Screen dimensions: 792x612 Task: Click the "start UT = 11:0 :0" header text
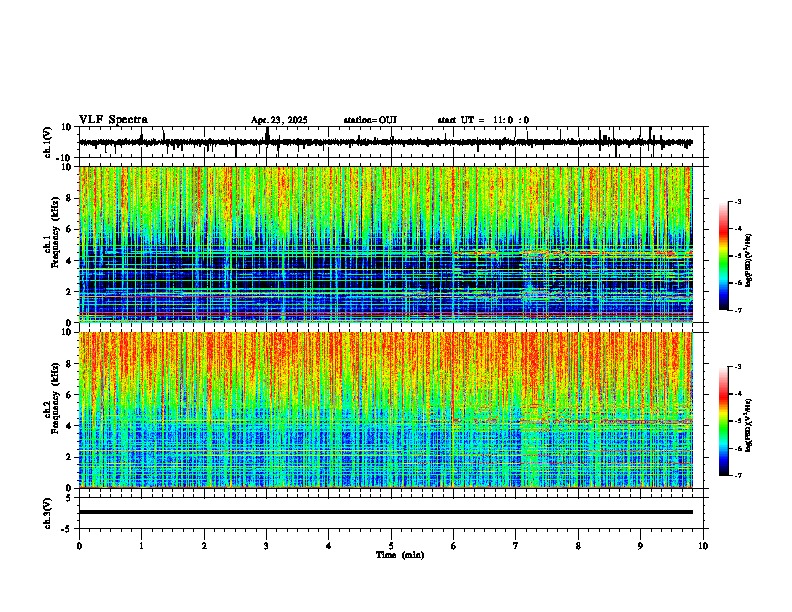(483, 120)
